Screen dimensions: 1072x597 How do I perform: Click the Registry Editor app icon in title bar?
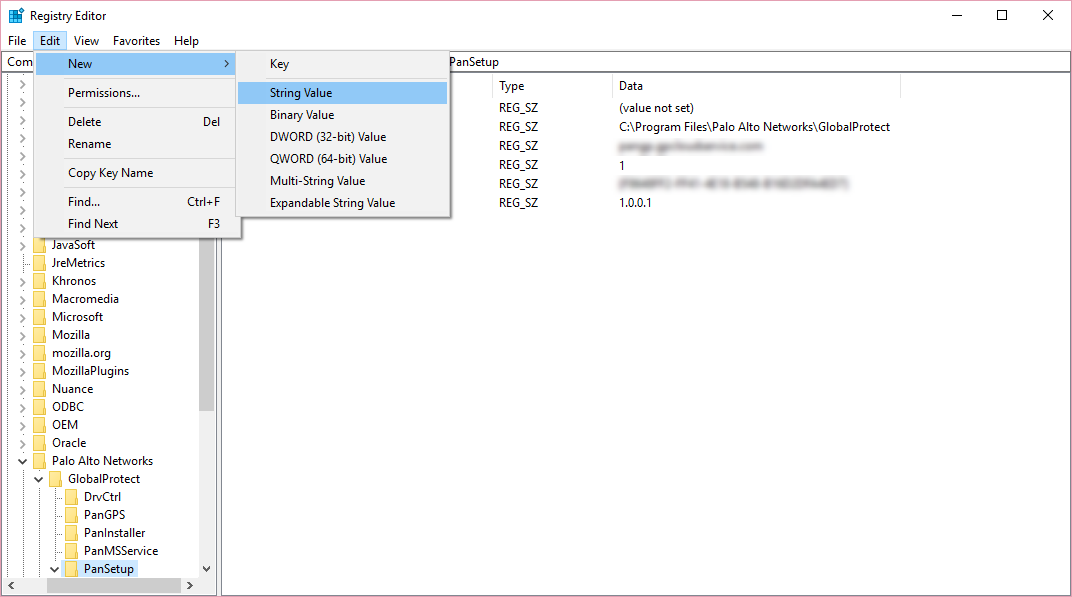pyautogui.click(x=16, y=15)
